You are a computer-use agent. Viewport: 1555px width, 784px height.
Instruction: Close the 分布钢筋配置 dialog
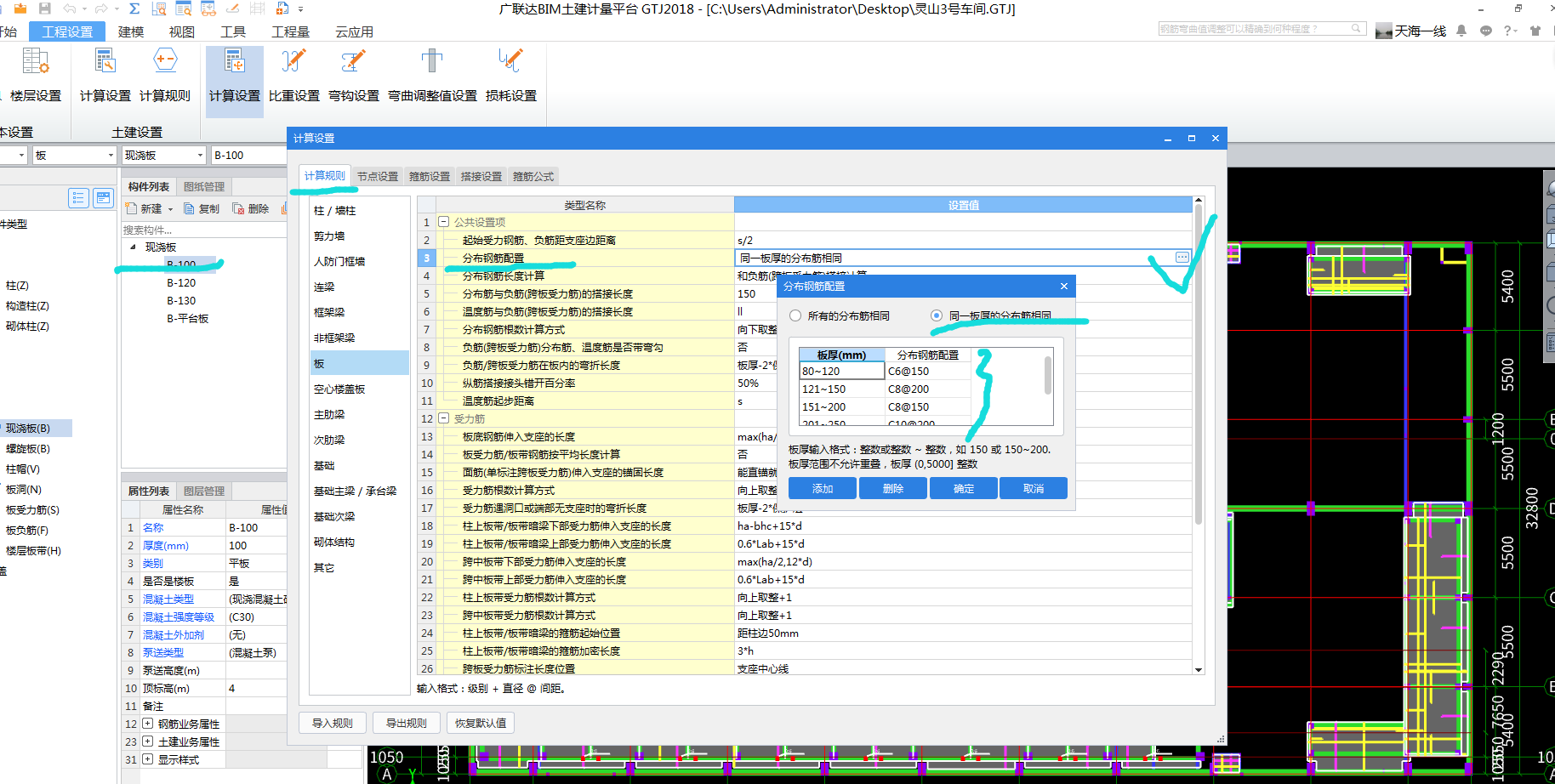click(1064, 287)
